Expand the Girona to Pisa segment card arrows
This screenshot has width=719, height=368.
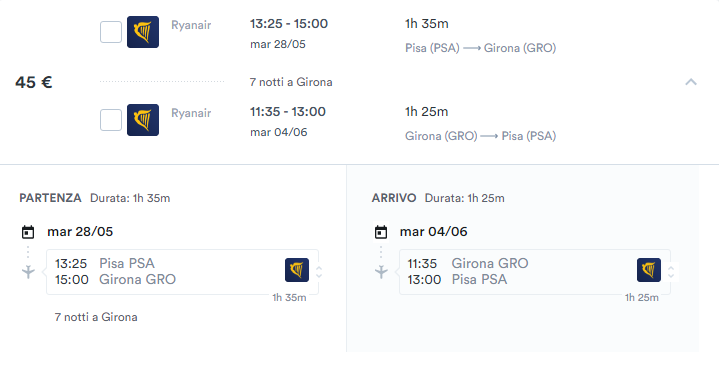(671, 272)
